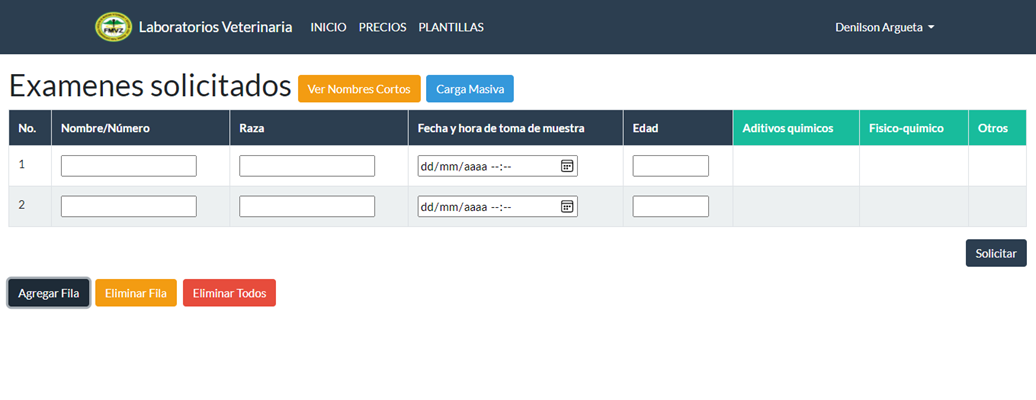Screen dimensions: 1036x400
Task: Focus the Edad field in row 2
Action: pyautogui.click(x=671, y=206)
